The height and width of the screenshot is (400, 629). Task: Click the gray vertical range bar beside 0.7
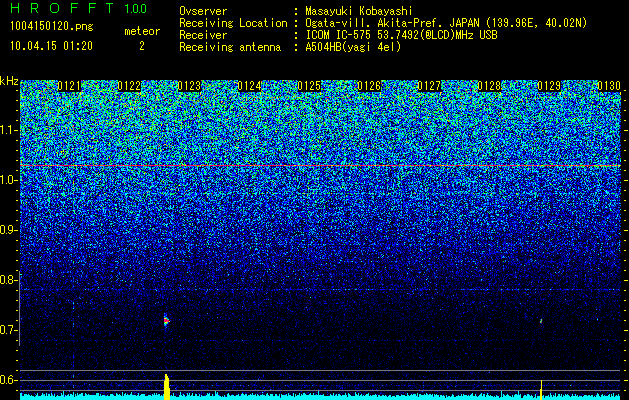click(x=20, y=308)
